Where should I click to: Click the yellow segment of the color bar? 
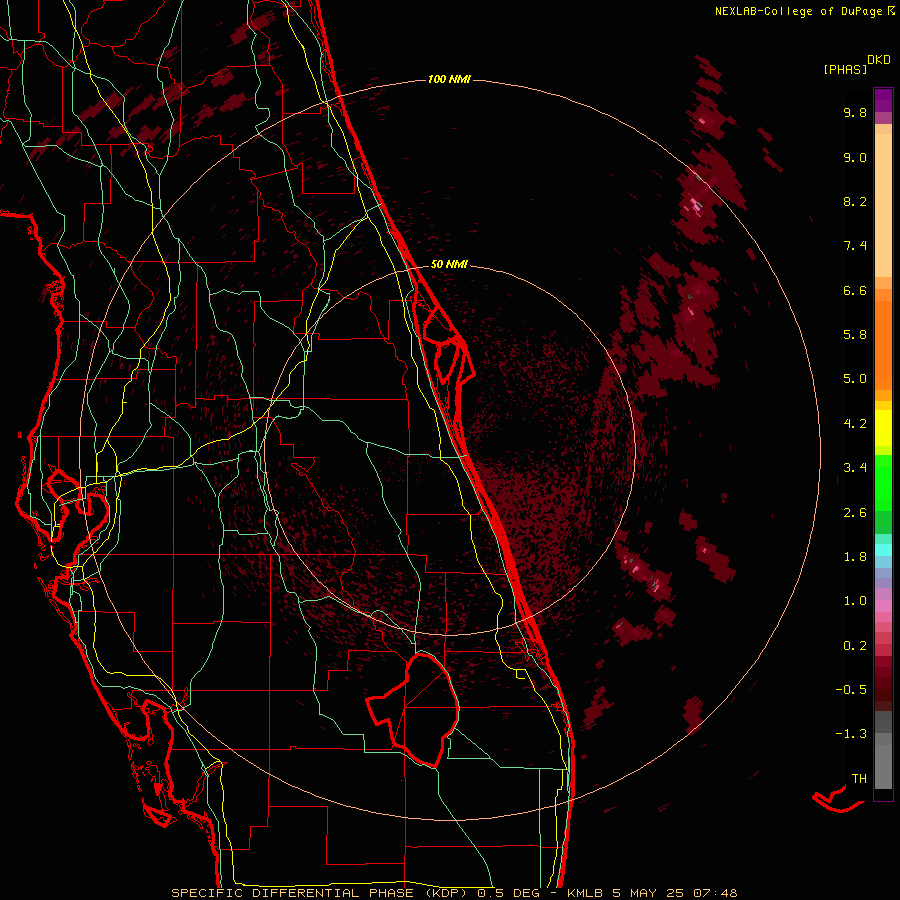pyautogui.click(x=883, y=428)
